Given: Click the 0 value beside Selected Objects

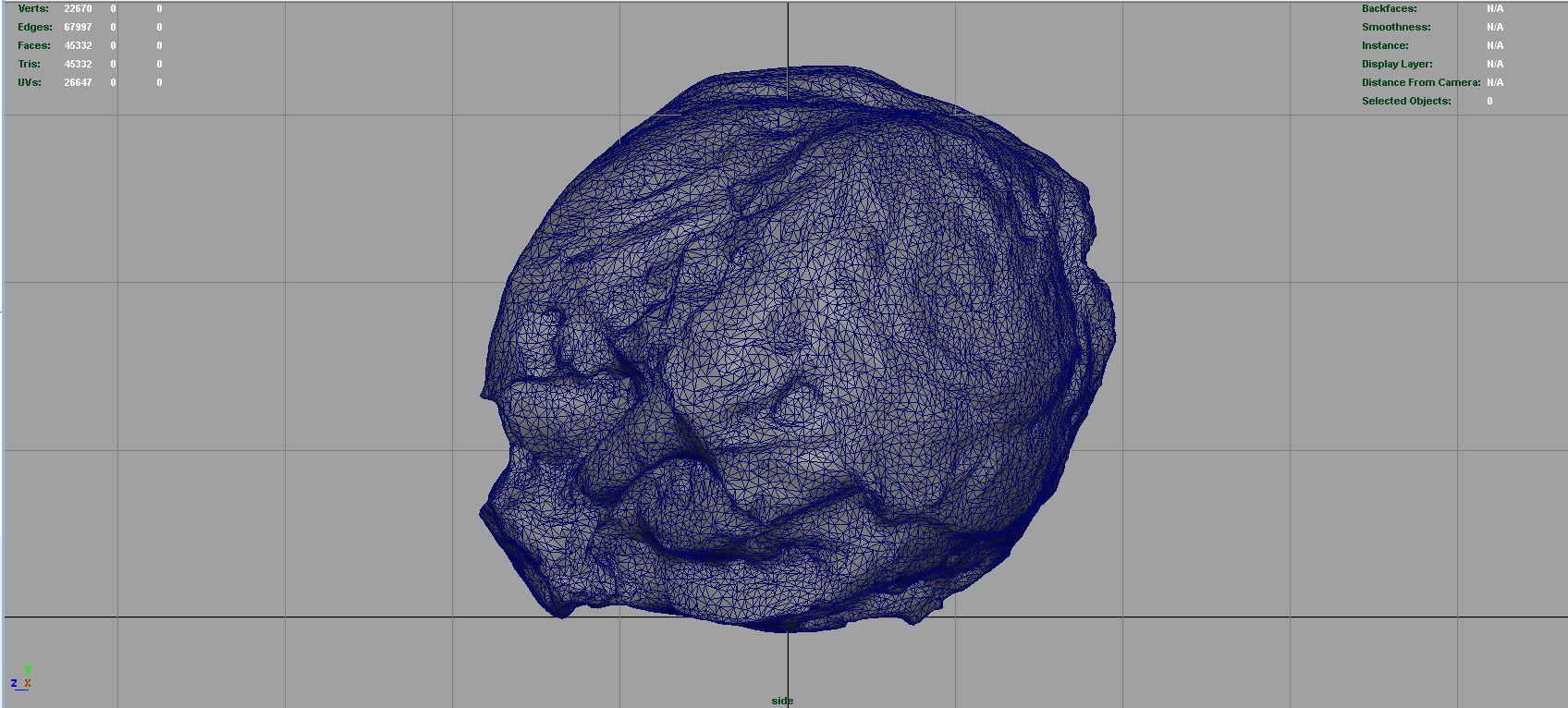Looking at the screenshot, I should 1489,101.
